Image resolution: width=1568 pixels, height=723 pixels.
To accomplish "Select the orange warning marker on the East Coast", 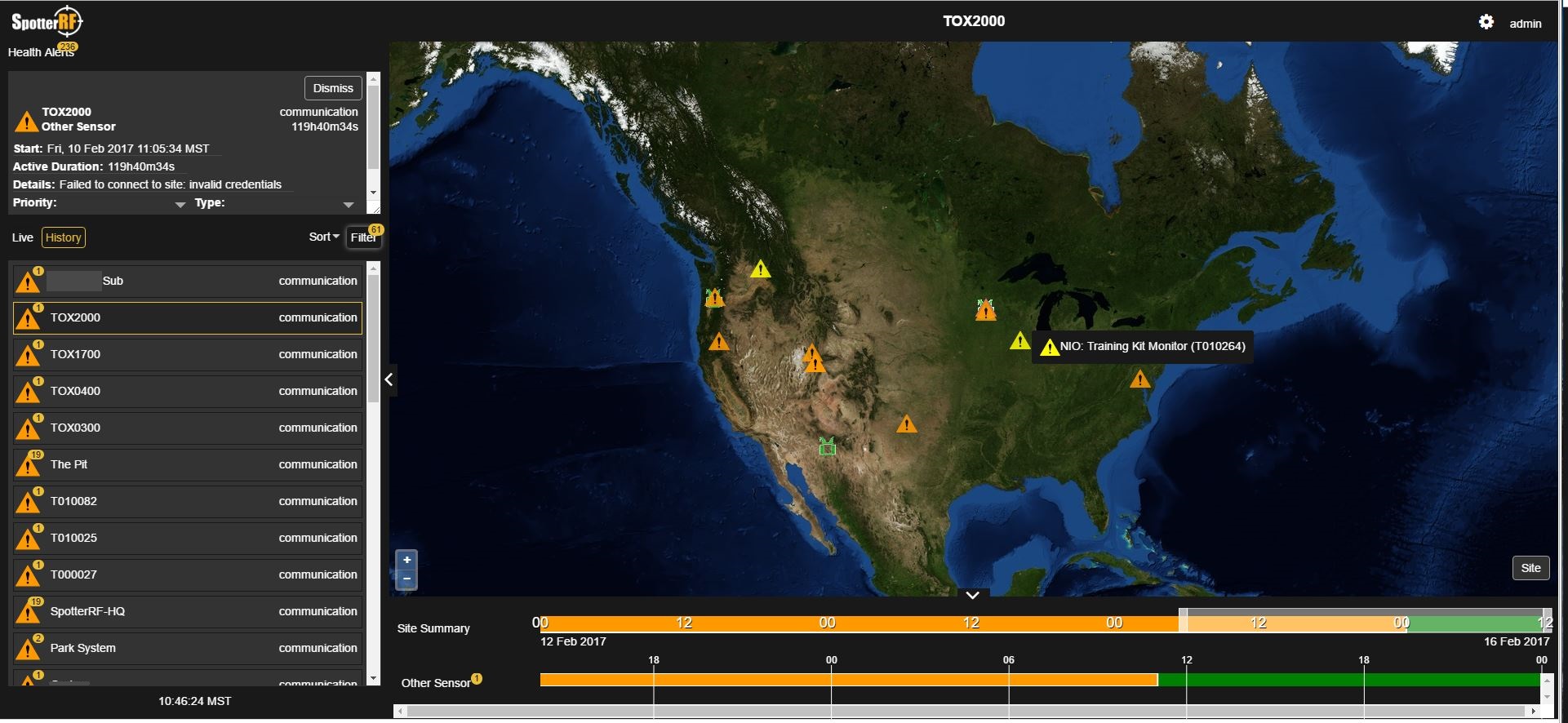I will tap(1140, 379).
